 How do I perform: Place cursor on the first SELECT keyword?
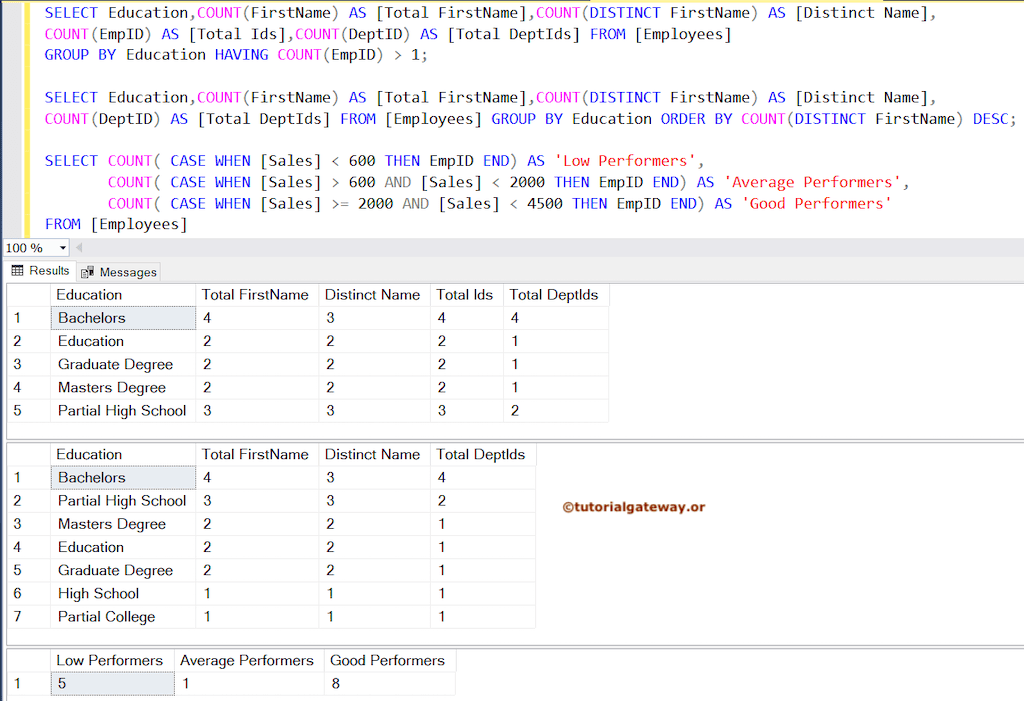coord(68,12)
